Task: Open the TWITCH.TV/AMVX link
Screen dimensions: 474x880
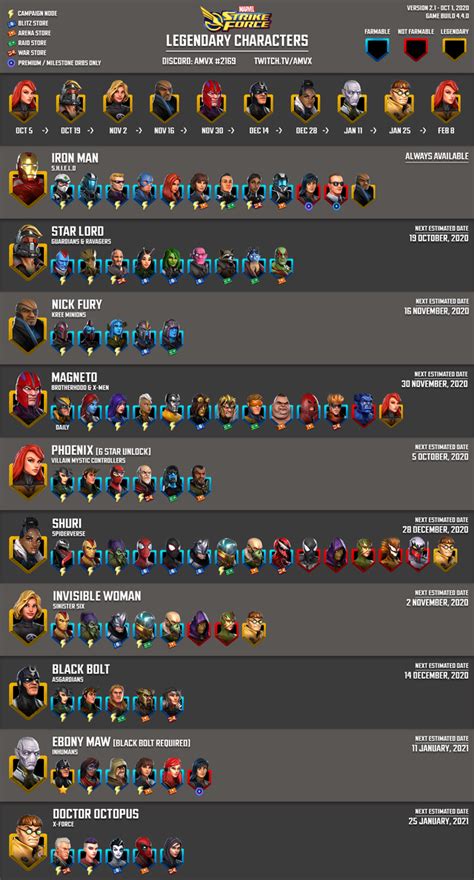Action: click(280, 60)
